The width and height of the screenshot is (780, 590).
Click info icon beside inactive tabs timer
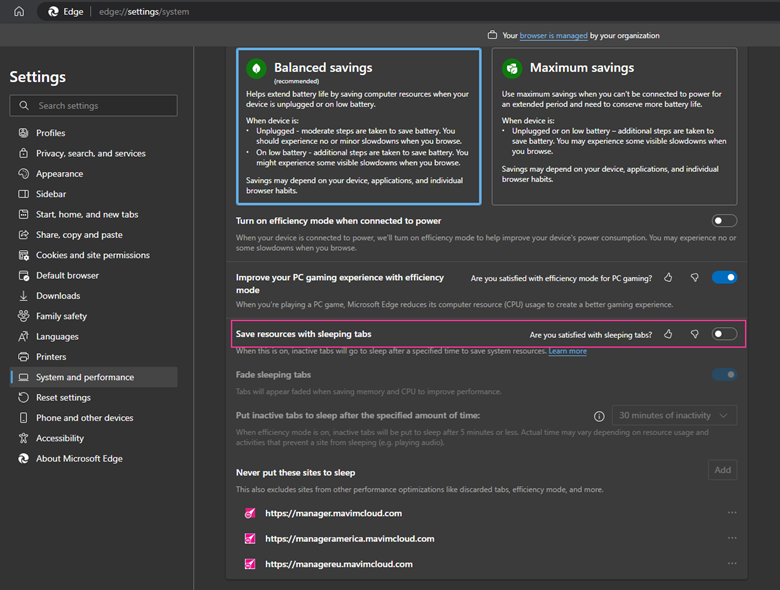(x=599, y=415)
